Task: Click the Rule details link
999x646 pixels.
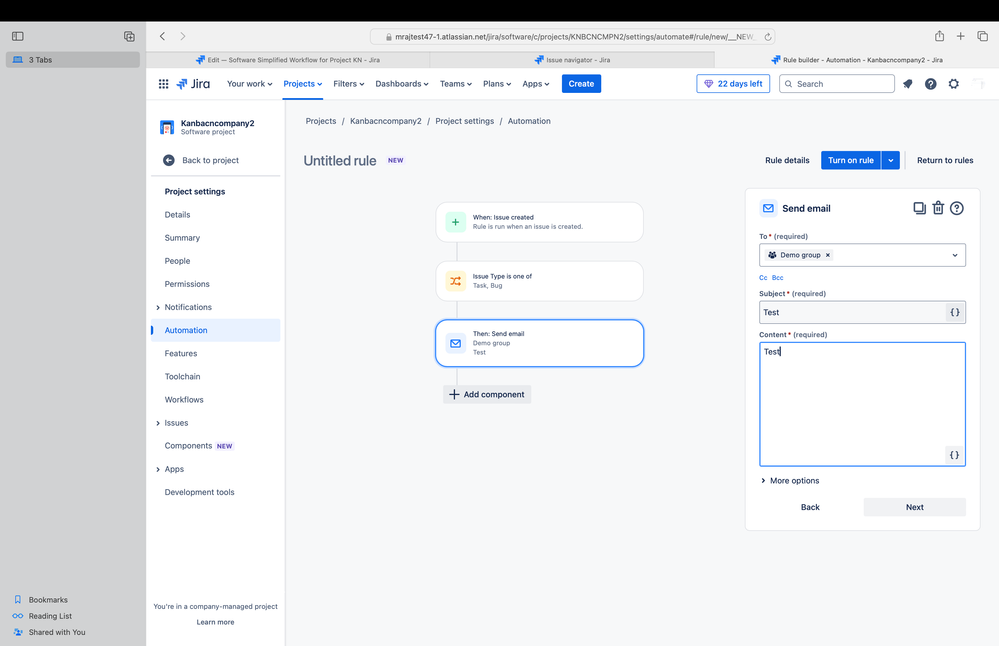Action: tap(787, 160)
